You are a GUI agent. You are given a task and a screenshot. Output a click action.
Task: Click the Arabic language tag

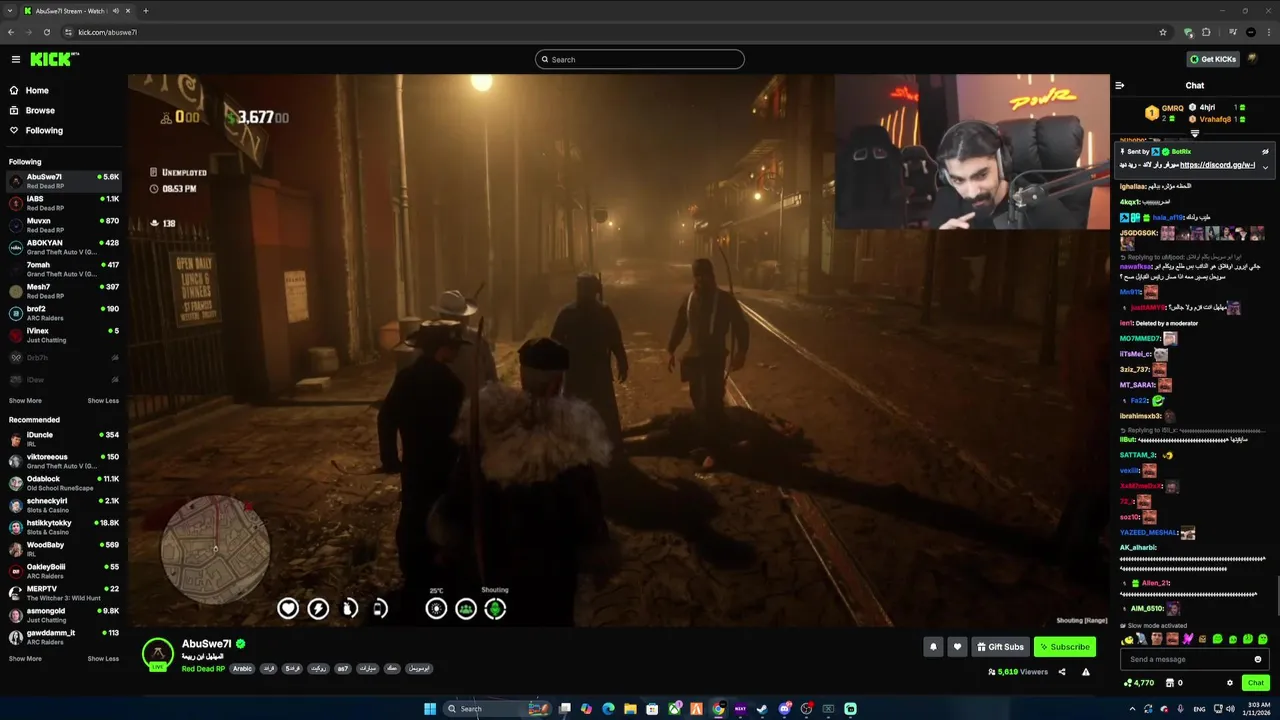pos(242,668)
